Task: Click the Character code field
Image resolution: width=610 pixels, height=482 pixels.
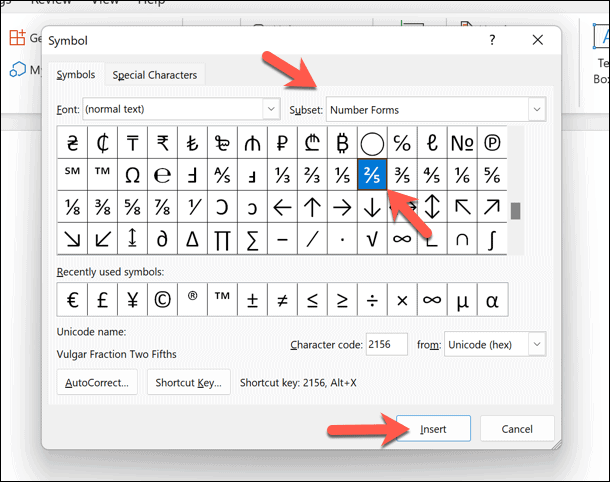Action: (x=386, y=344)
